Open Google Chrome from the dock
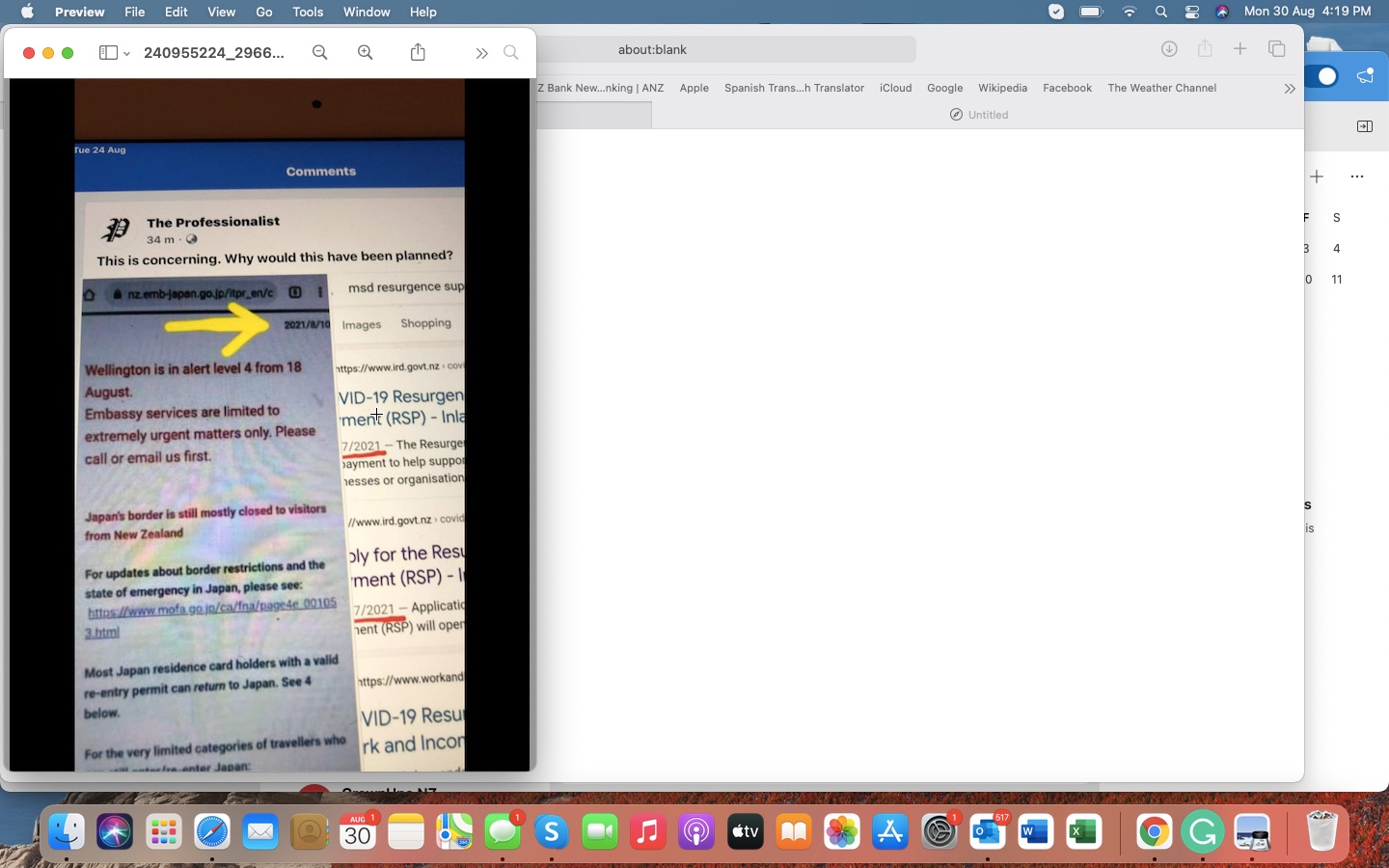 (1155, 831)
